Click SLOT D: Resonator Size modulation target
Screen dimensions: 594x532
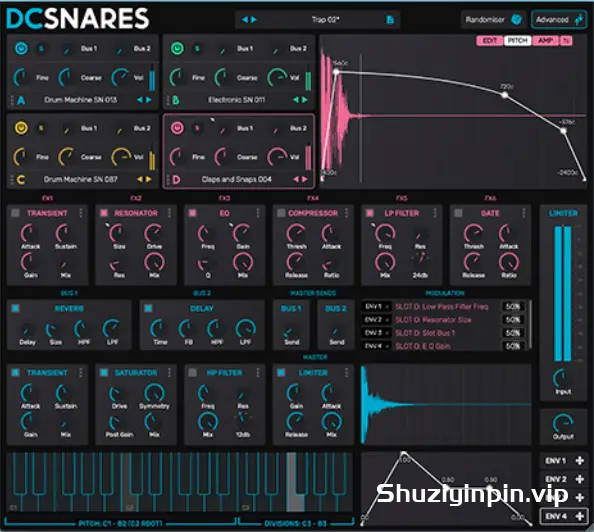[433, 320]
